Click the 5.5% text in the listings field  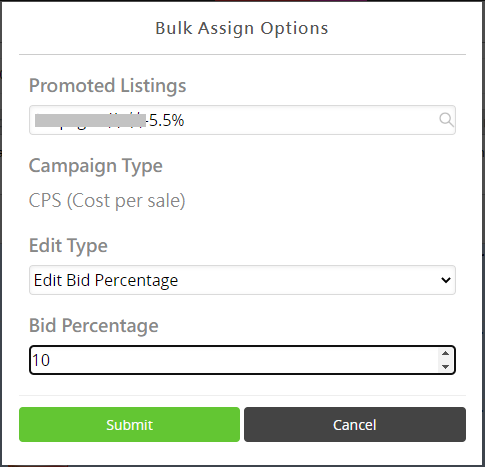coord(166,120)
